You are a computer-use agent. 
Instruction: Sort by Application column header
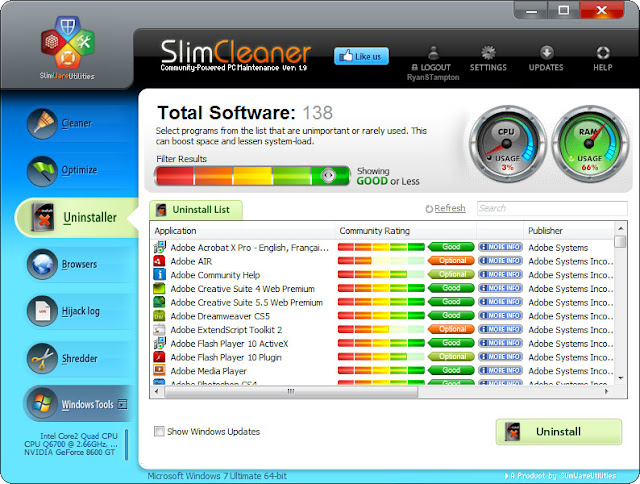coord(242,231)
